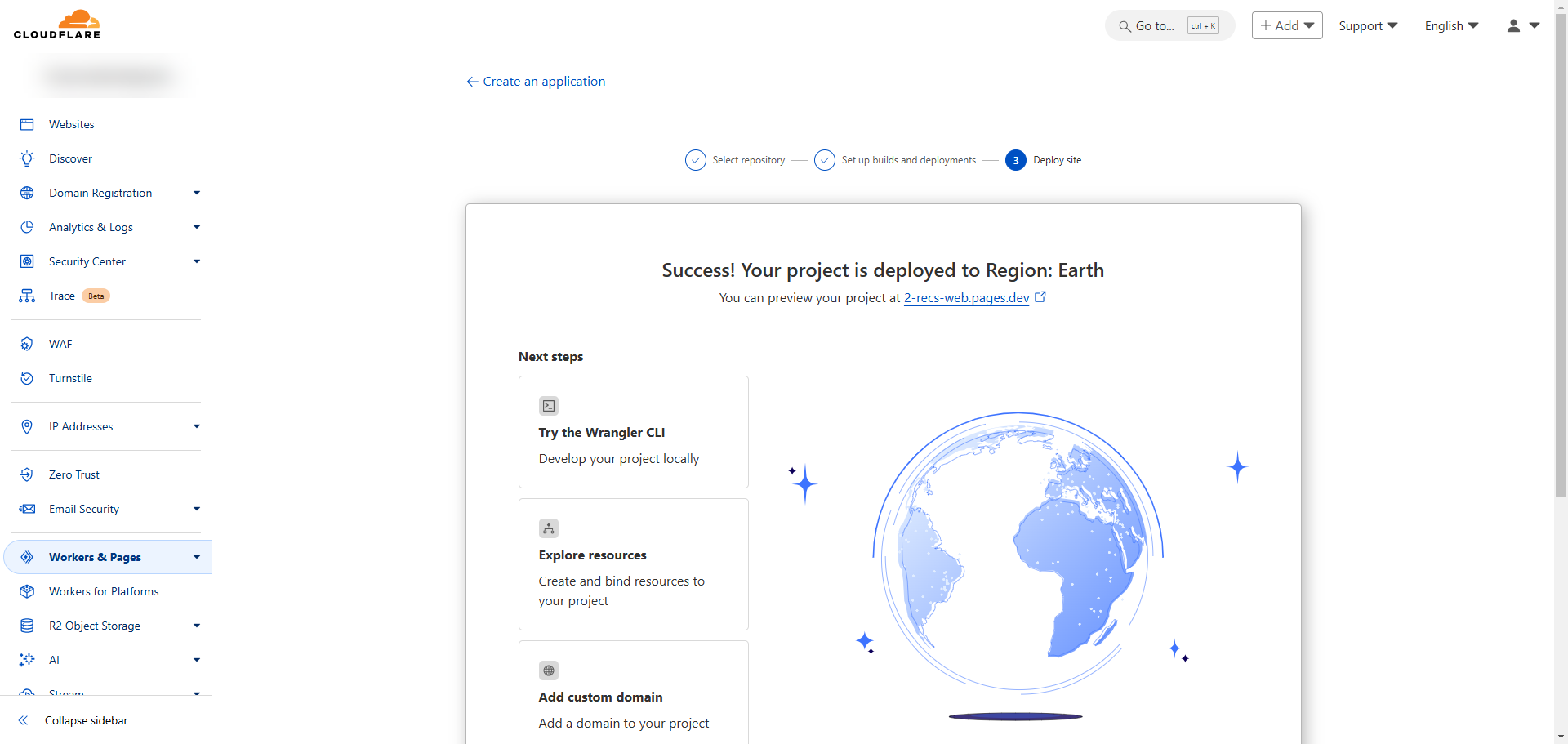Click the Workers & Pages icon

click(x=27, y=557)
